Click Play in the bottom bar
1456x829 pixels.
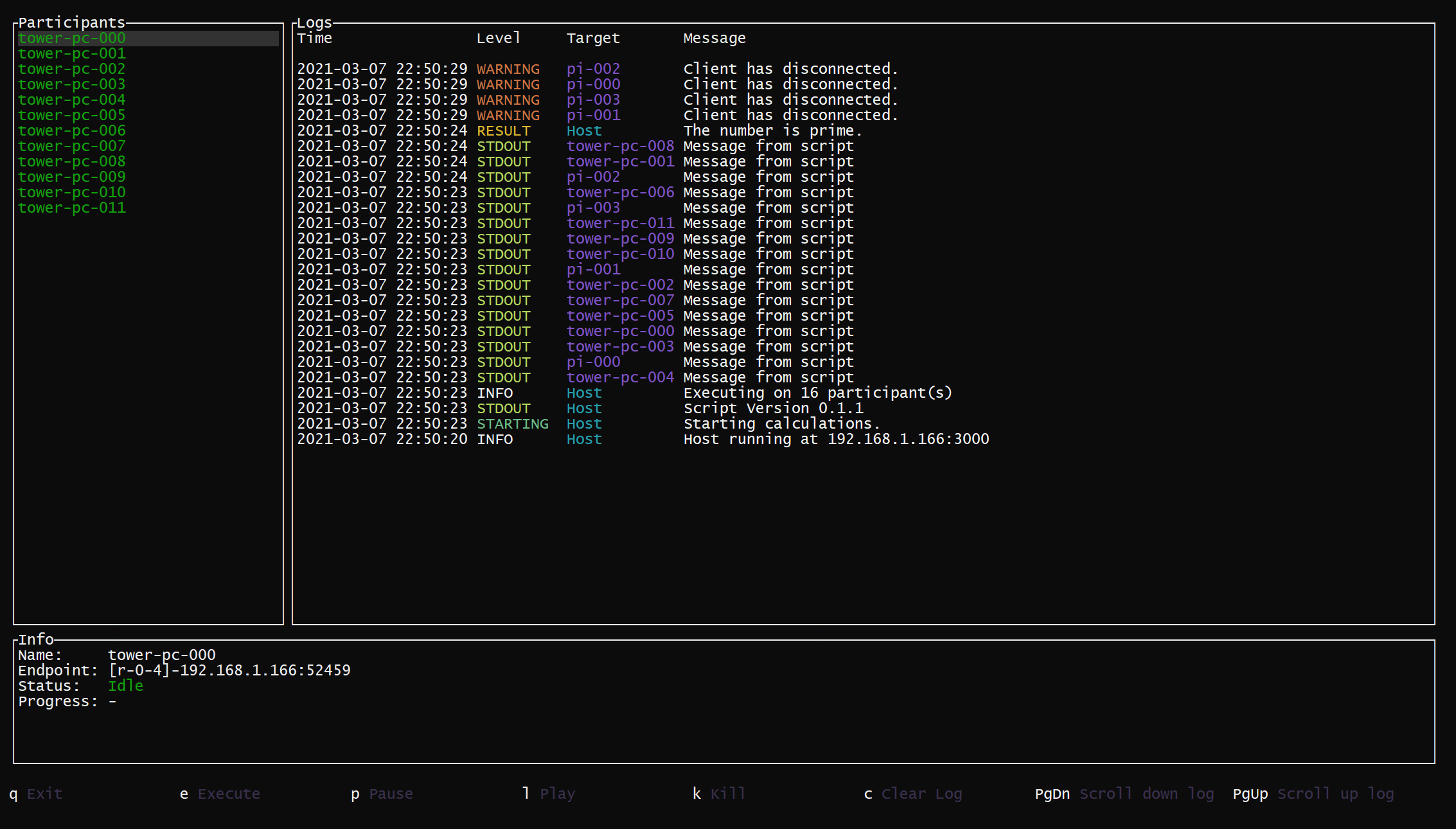(557, 794)
